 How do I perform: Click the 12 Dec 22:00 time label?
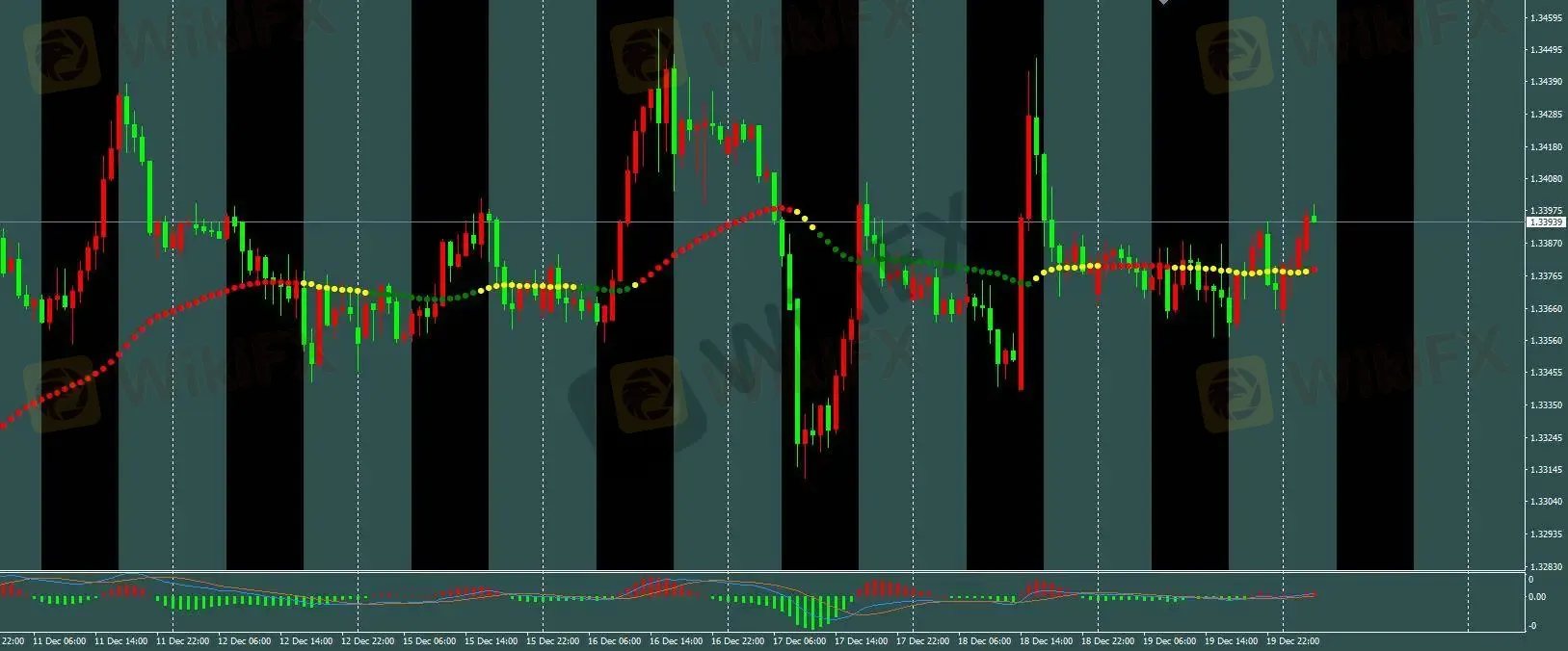pos(366,640)
